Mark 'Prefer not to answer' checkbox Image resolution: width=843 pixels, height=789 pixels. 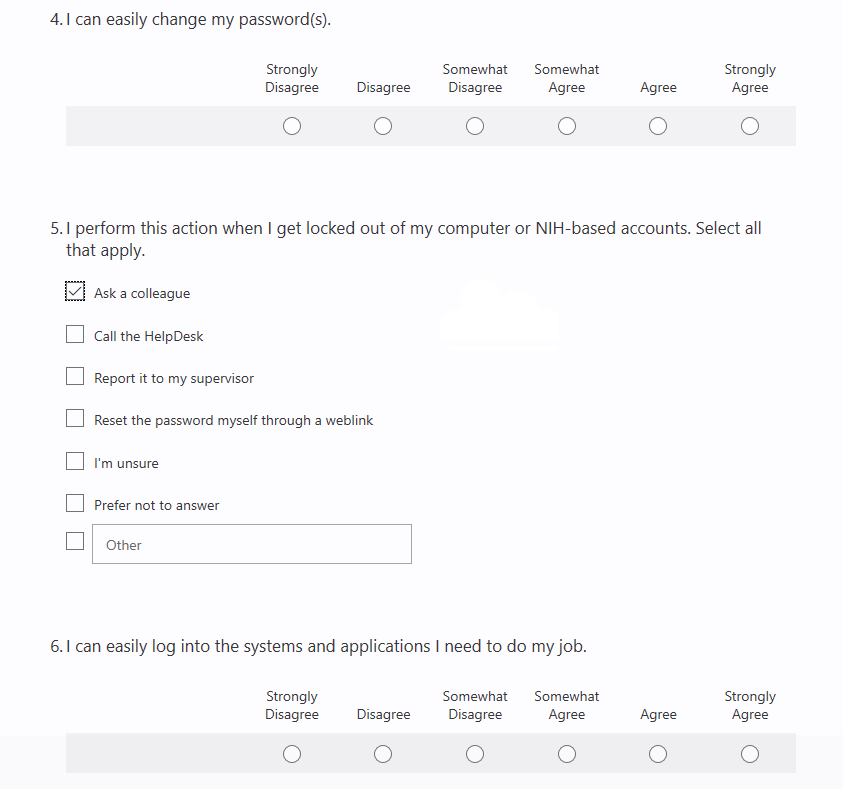[x=75, y=503]
